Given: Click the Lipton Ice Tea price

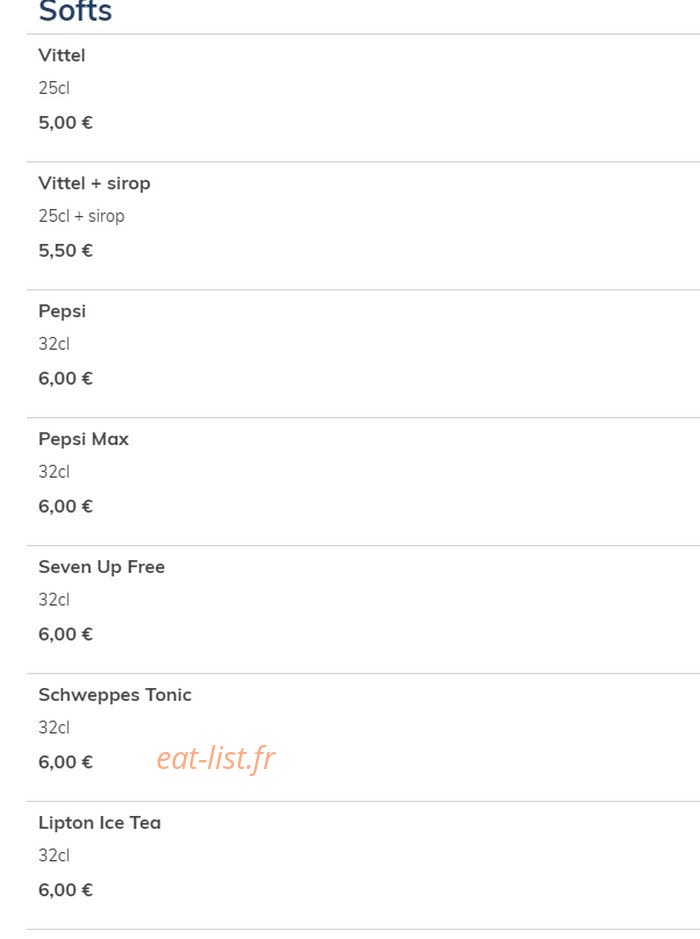Looking at the screenshot, I should click(x=65, y=890).
